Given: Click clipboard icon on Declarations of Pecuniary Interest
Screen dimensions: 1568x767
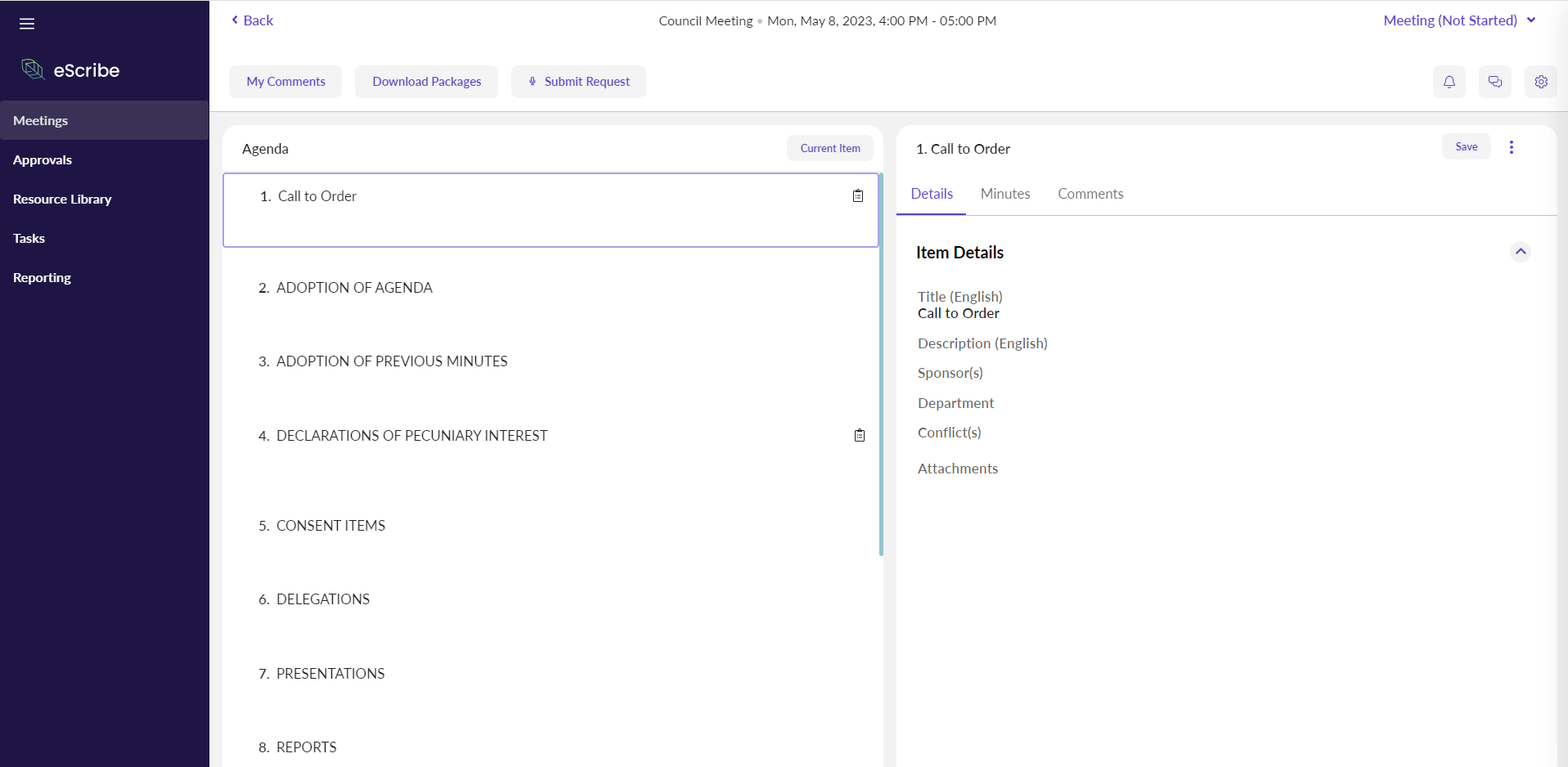Looking at the screenshot, I should click(x=859, y=436).
